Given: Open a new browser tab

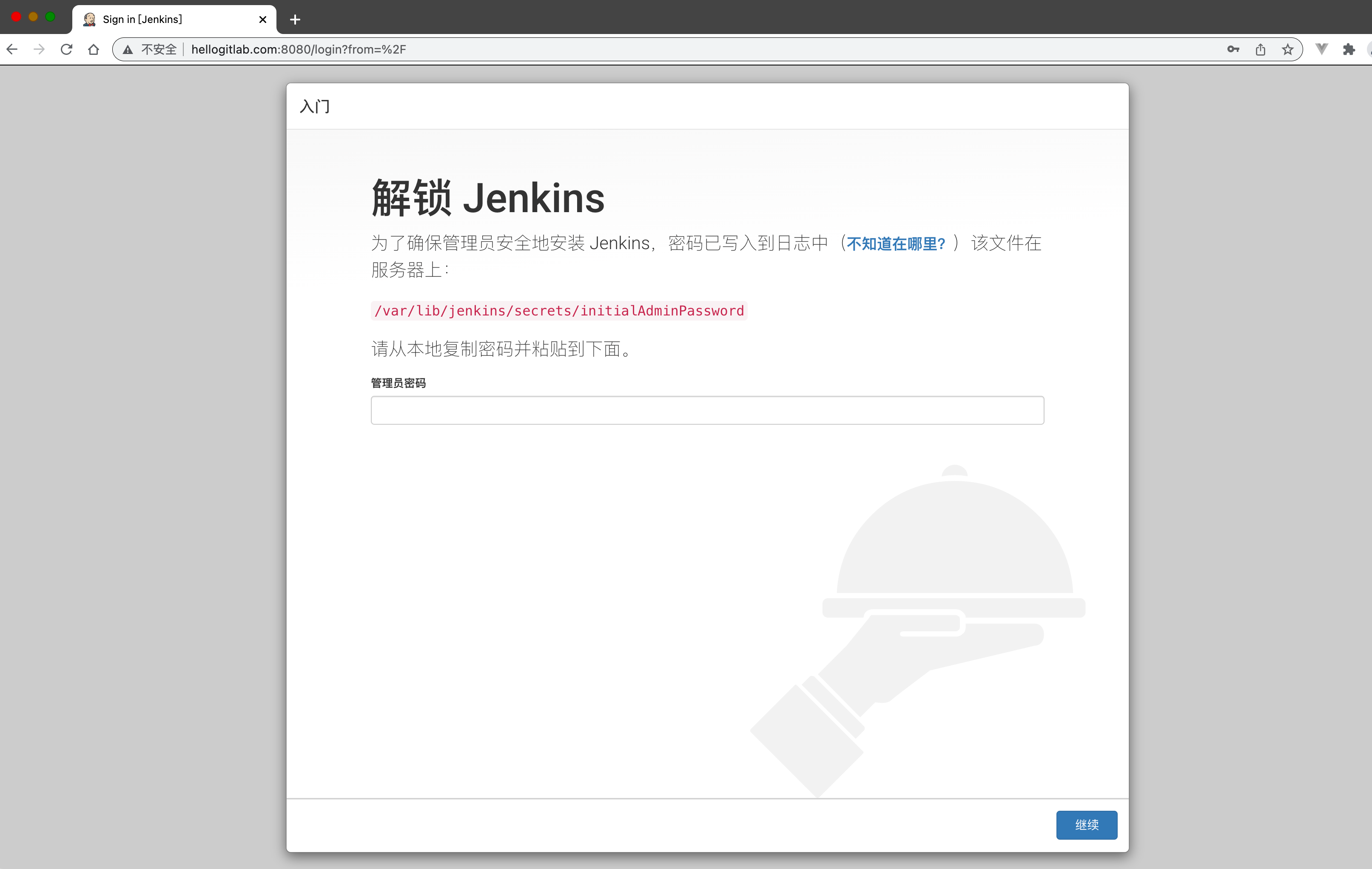Looking at the screenshot, I should click(x=295, y=20).
